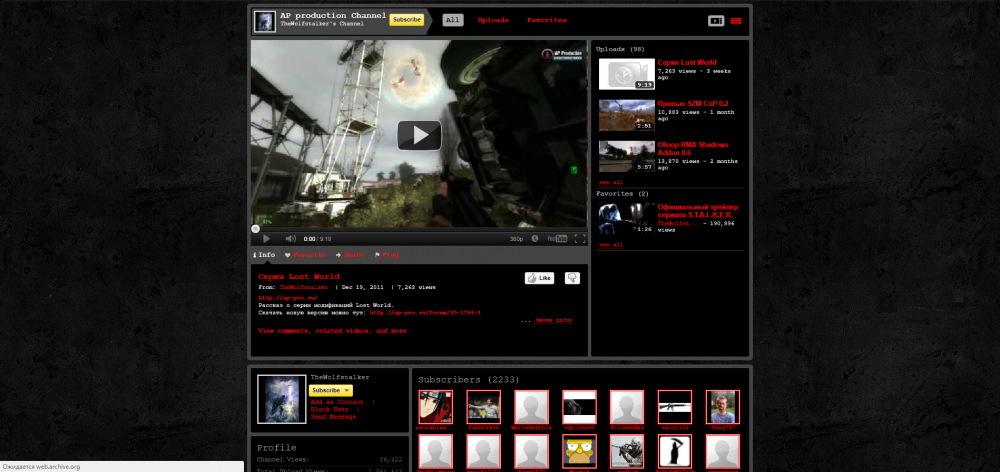Click the 'Обзор RMA Shadows Addon 0.6' title link
This screenshot has height=472, width=1000.
pos(693,149)
